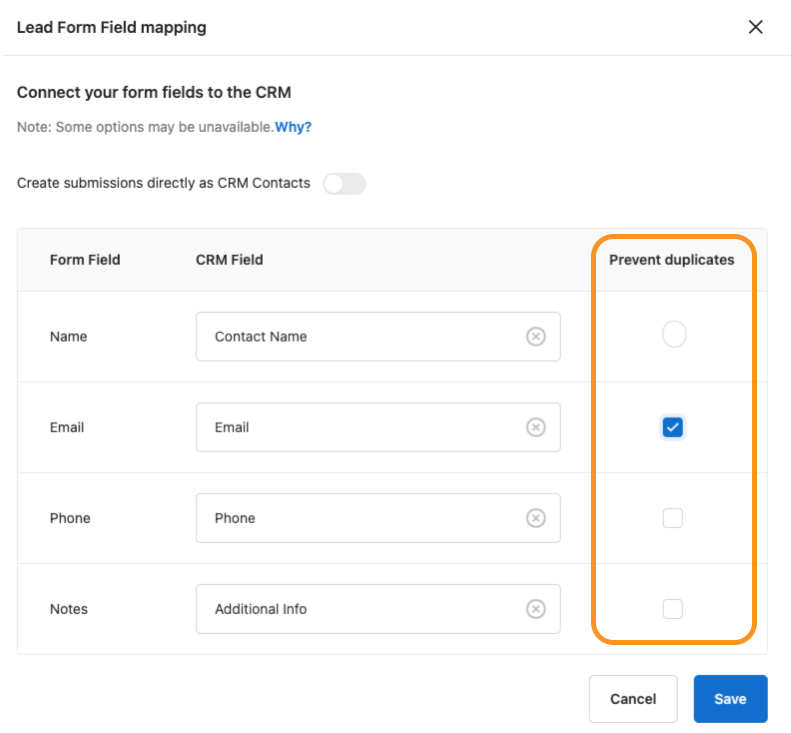Uncheck Prevent duplicates for Email
Screen dimensions: 791x733
point(673,428)
